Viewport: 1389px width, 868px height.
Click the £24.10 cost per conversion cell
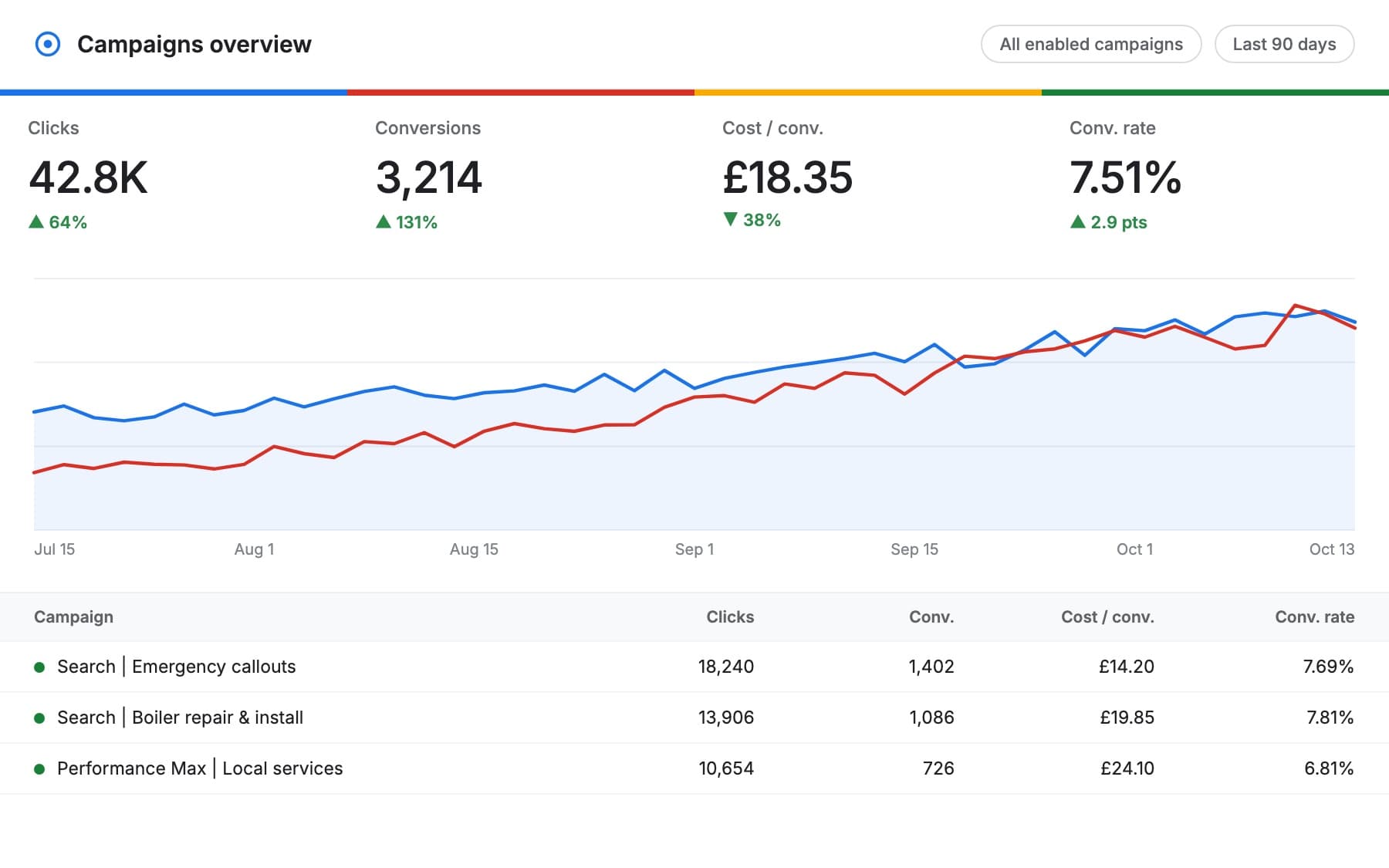(1127, 768)
